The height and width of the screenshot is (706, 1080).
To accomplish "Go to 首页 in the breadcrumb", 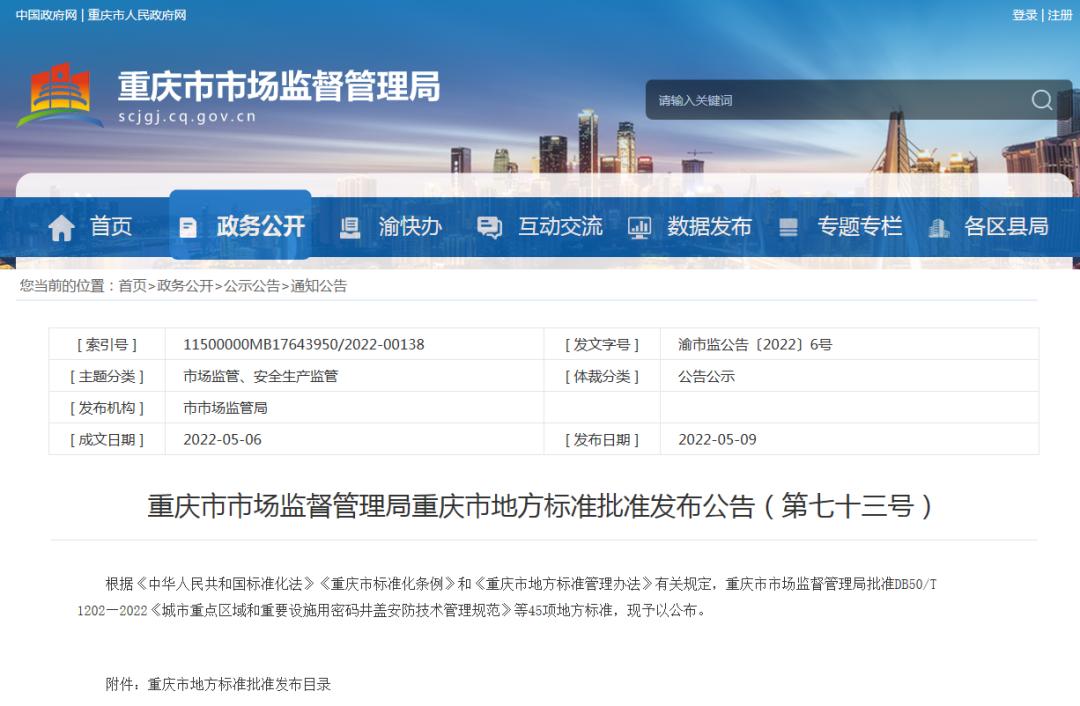I will [x=132, y=286].
